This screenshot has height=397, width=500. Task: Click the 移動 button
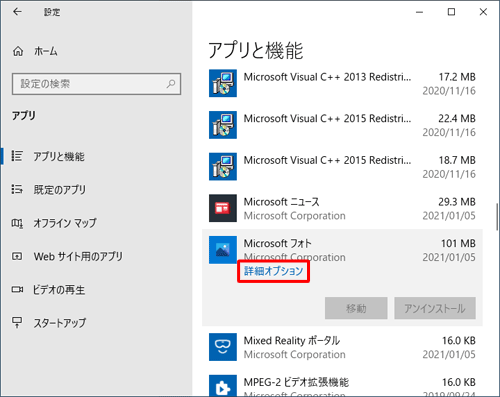(356, 308)
